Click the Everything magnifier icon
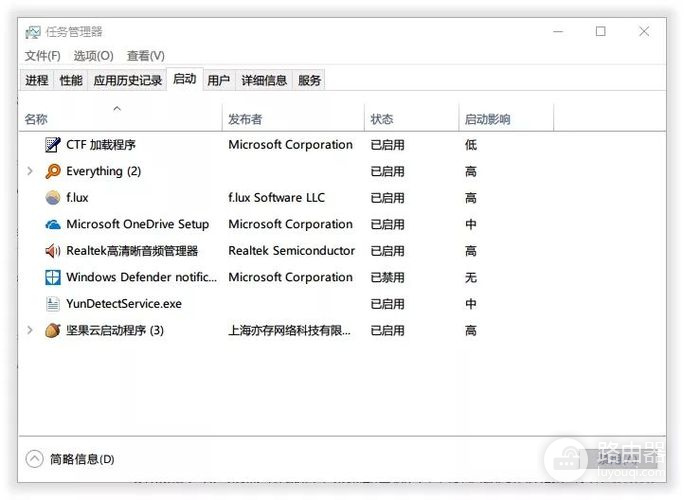Viewport: 684px width, 500px height. pos(53,171)
